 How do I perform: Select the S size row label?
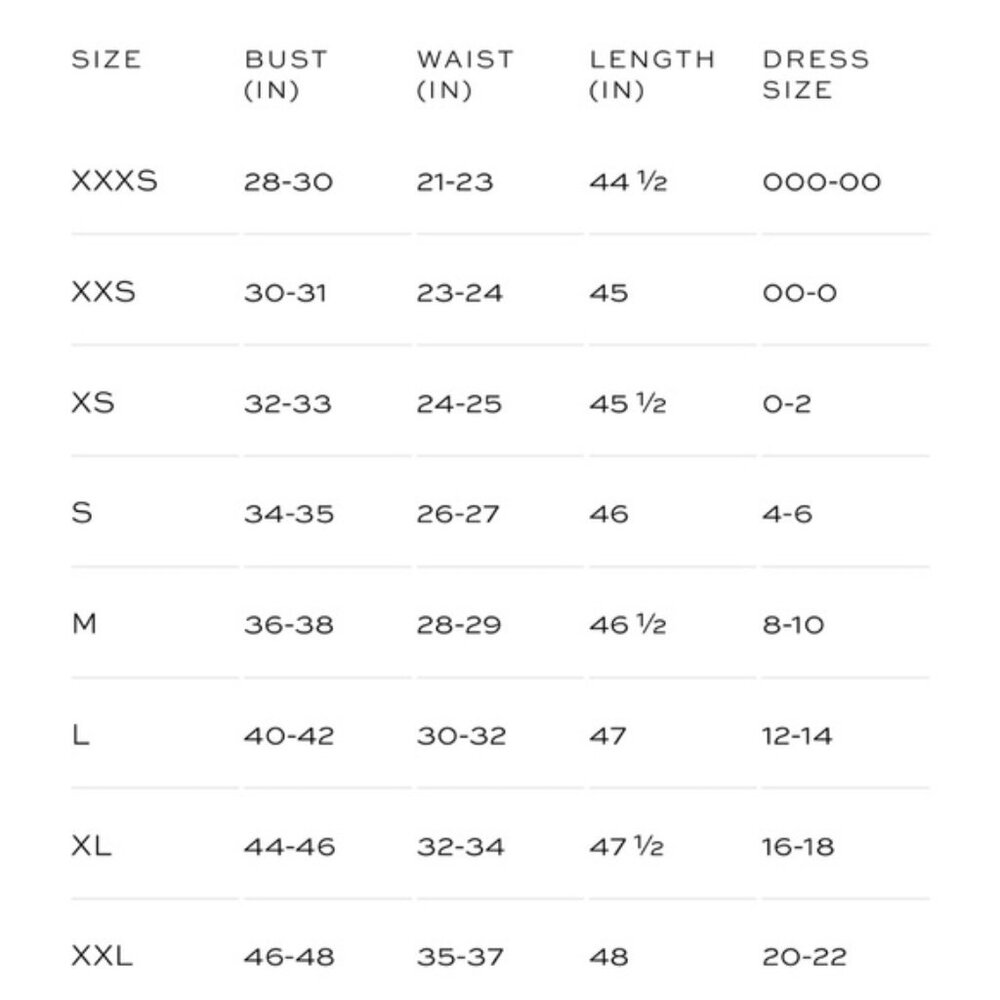coord(82,513)
